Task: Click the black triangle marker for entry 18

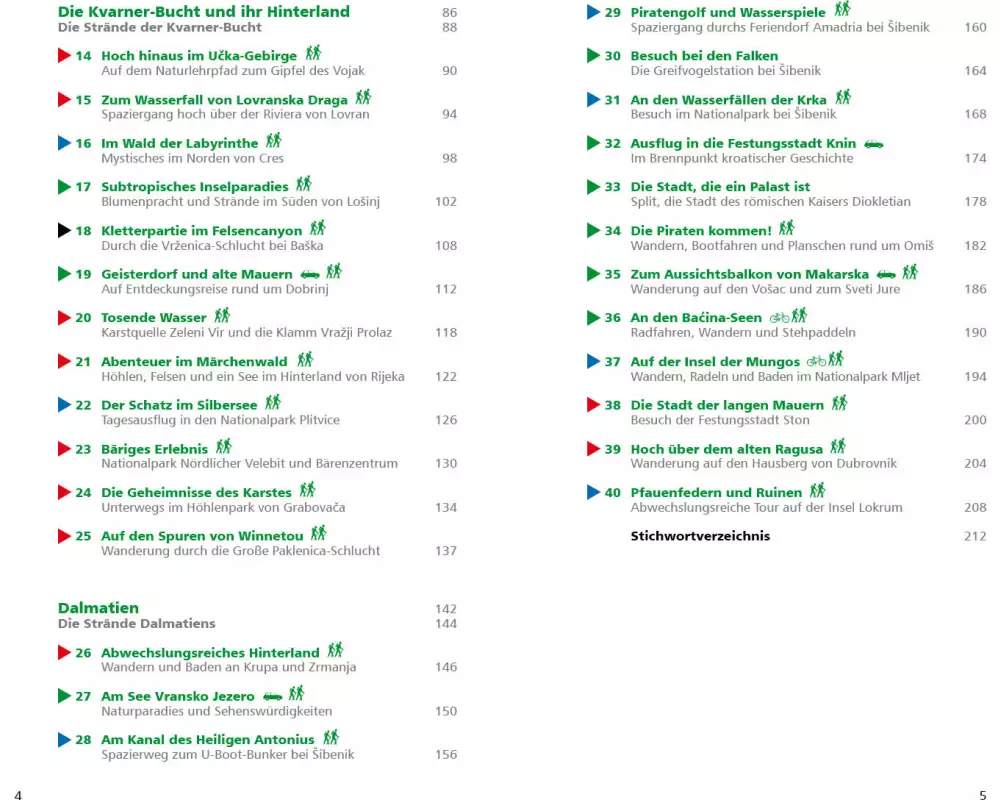Action: tap(64, 230)
